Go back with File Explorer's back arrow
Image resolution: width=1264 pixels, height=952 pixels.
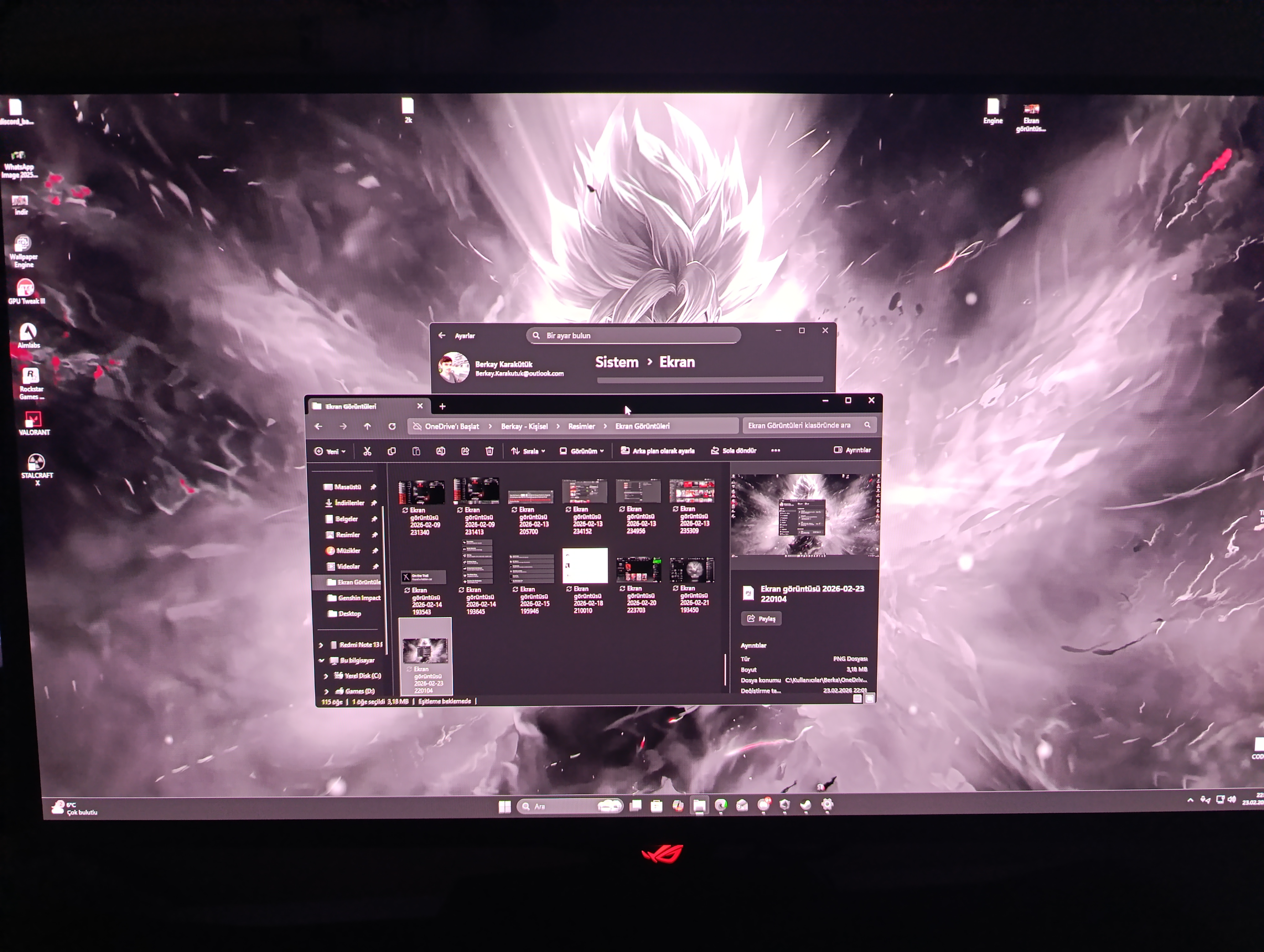tap(319, 426)
